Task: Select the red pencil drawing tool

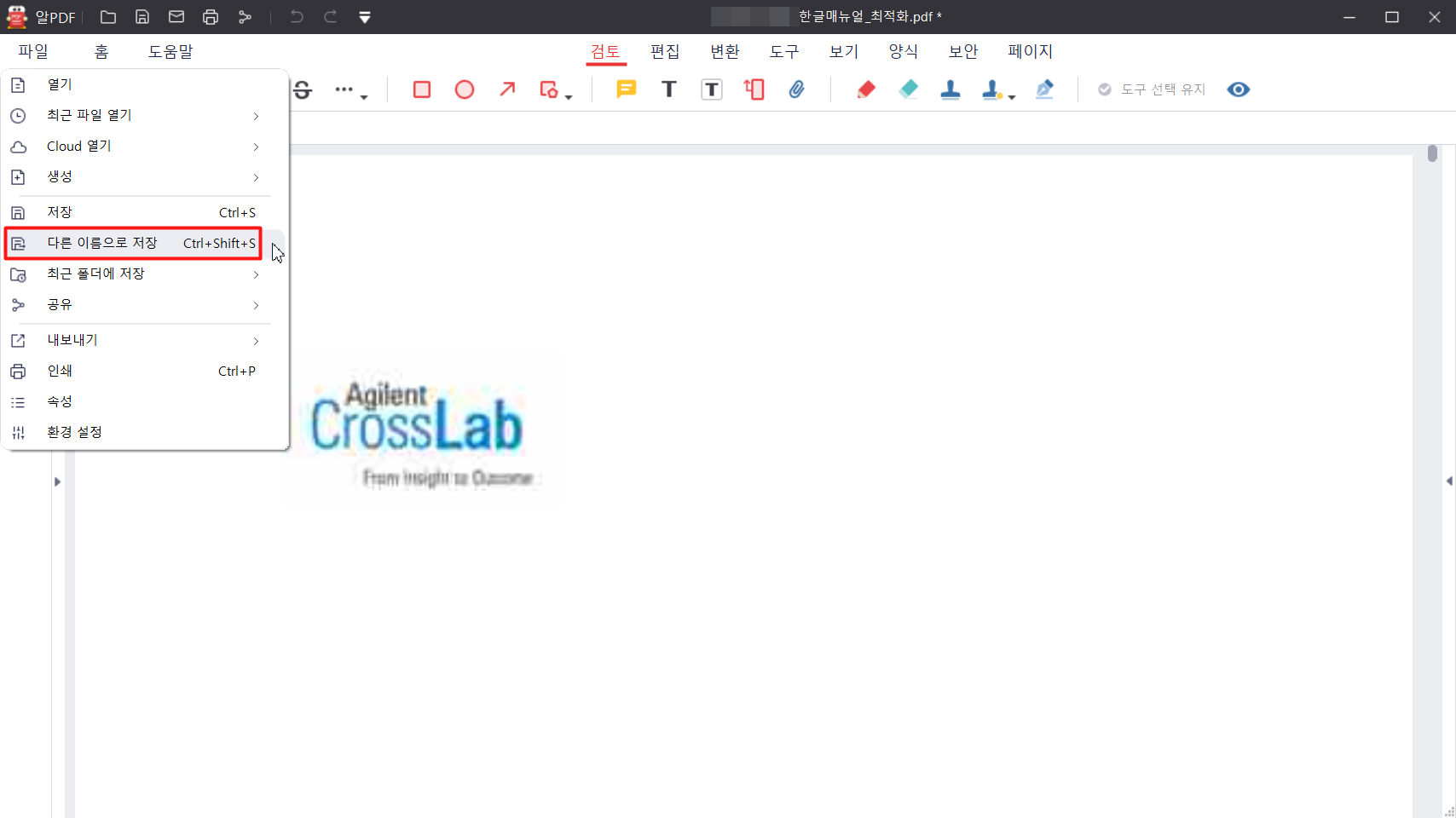Action: coord(866,89)
